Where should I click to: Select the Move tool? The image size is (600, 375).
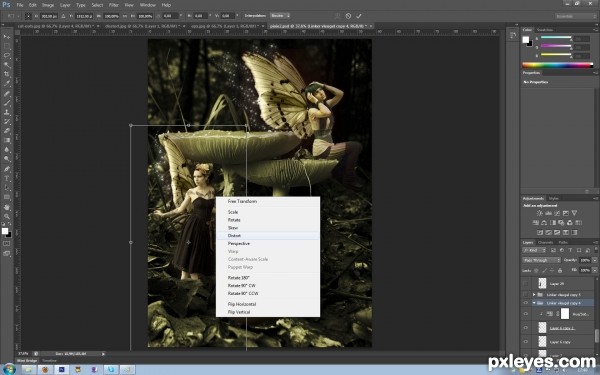click(7, 37)
